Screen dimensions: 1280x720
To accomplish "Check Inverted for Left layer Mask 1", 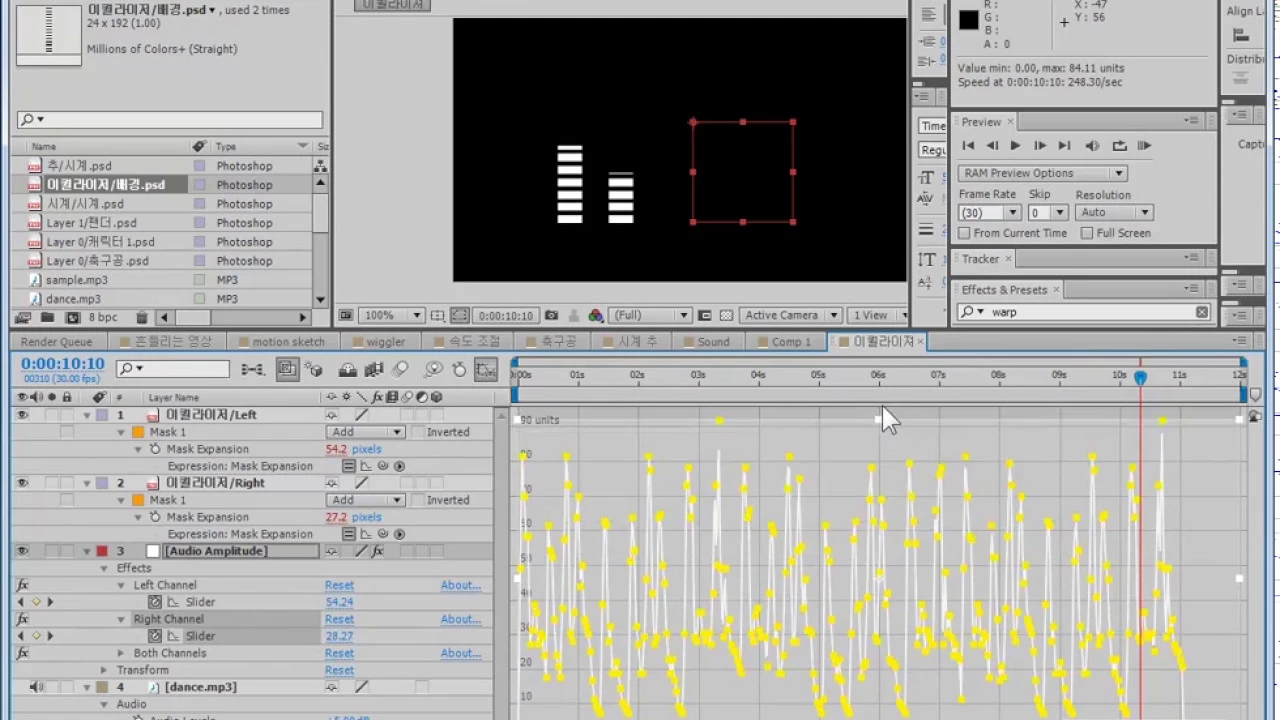I will 416,432.
